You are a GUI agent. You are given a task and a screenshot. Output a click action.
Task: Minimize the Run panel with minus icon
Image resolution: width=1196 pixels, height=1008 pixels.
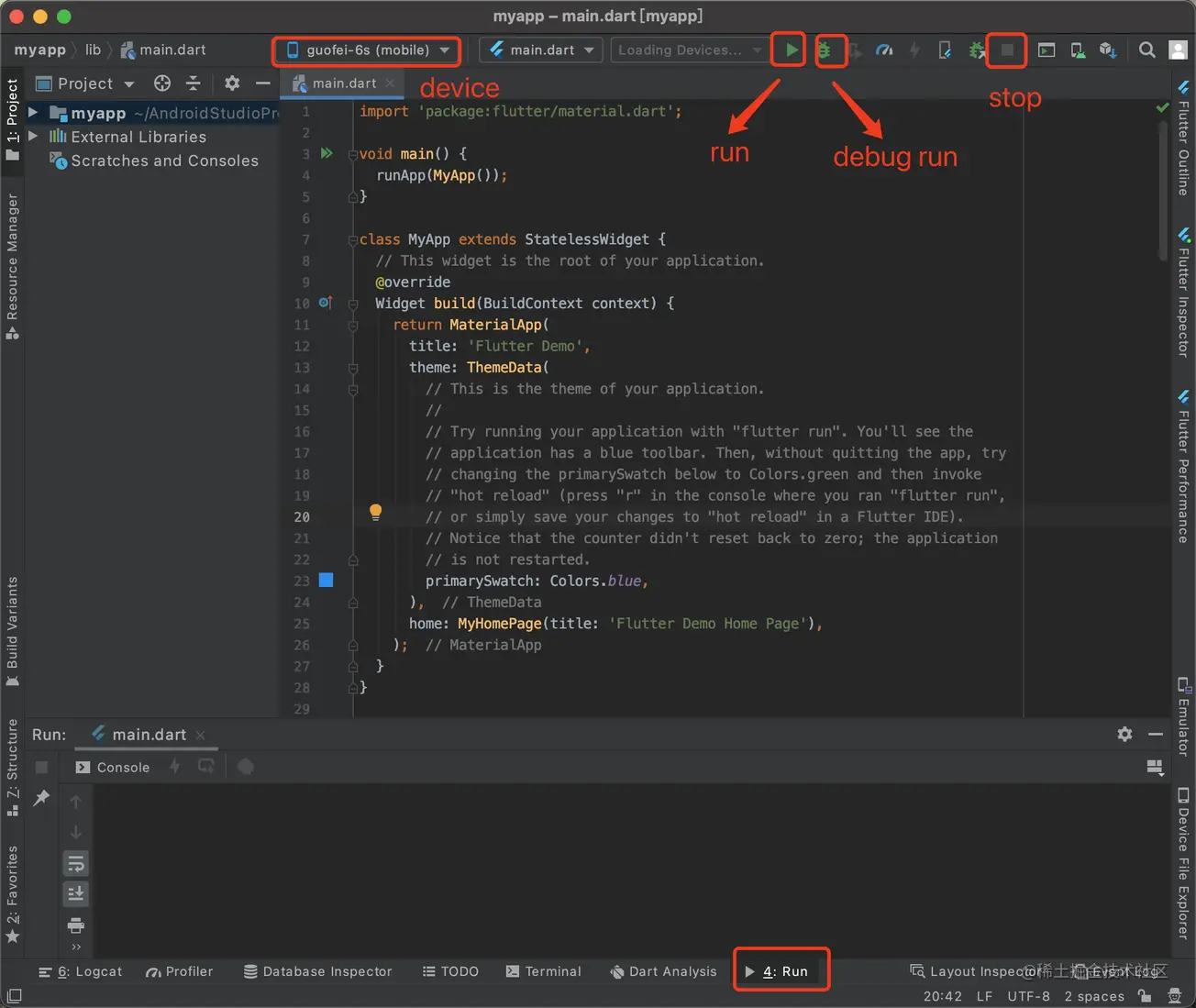pos(1156,734)
